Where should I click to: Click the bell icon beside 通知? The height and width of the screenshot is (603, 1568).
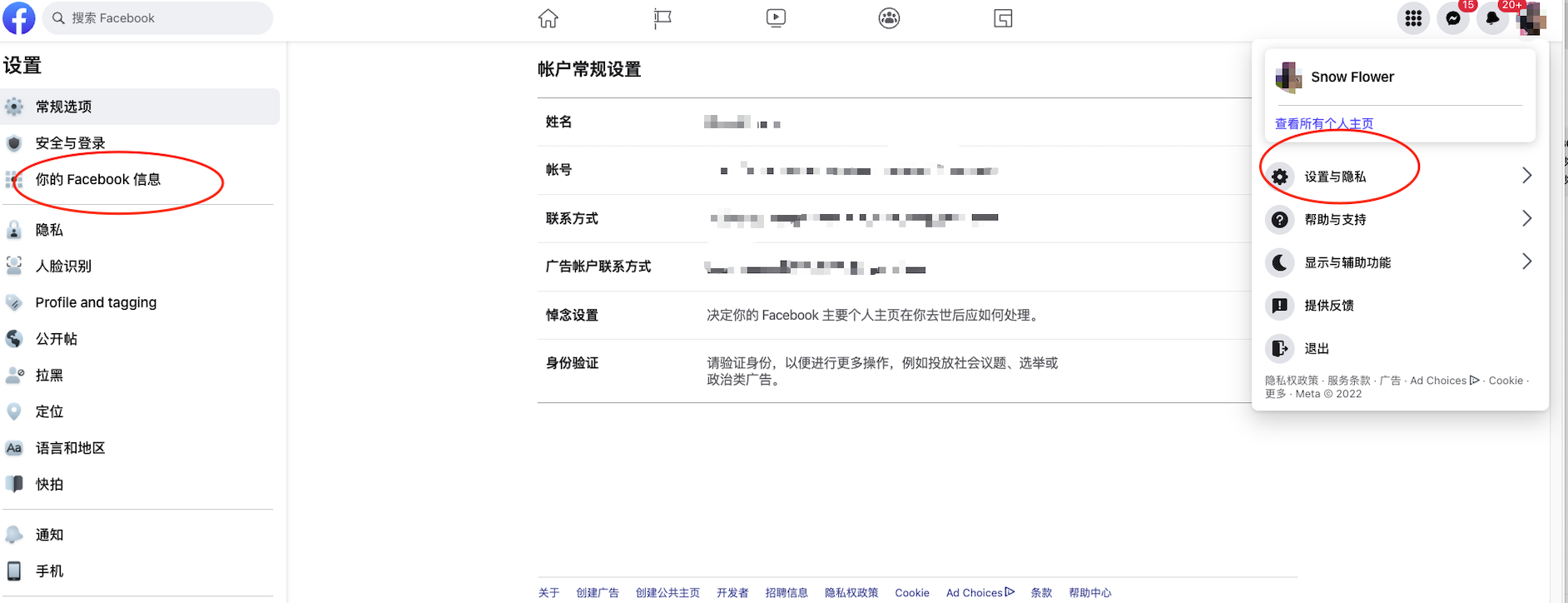click(x=14, y=535)
